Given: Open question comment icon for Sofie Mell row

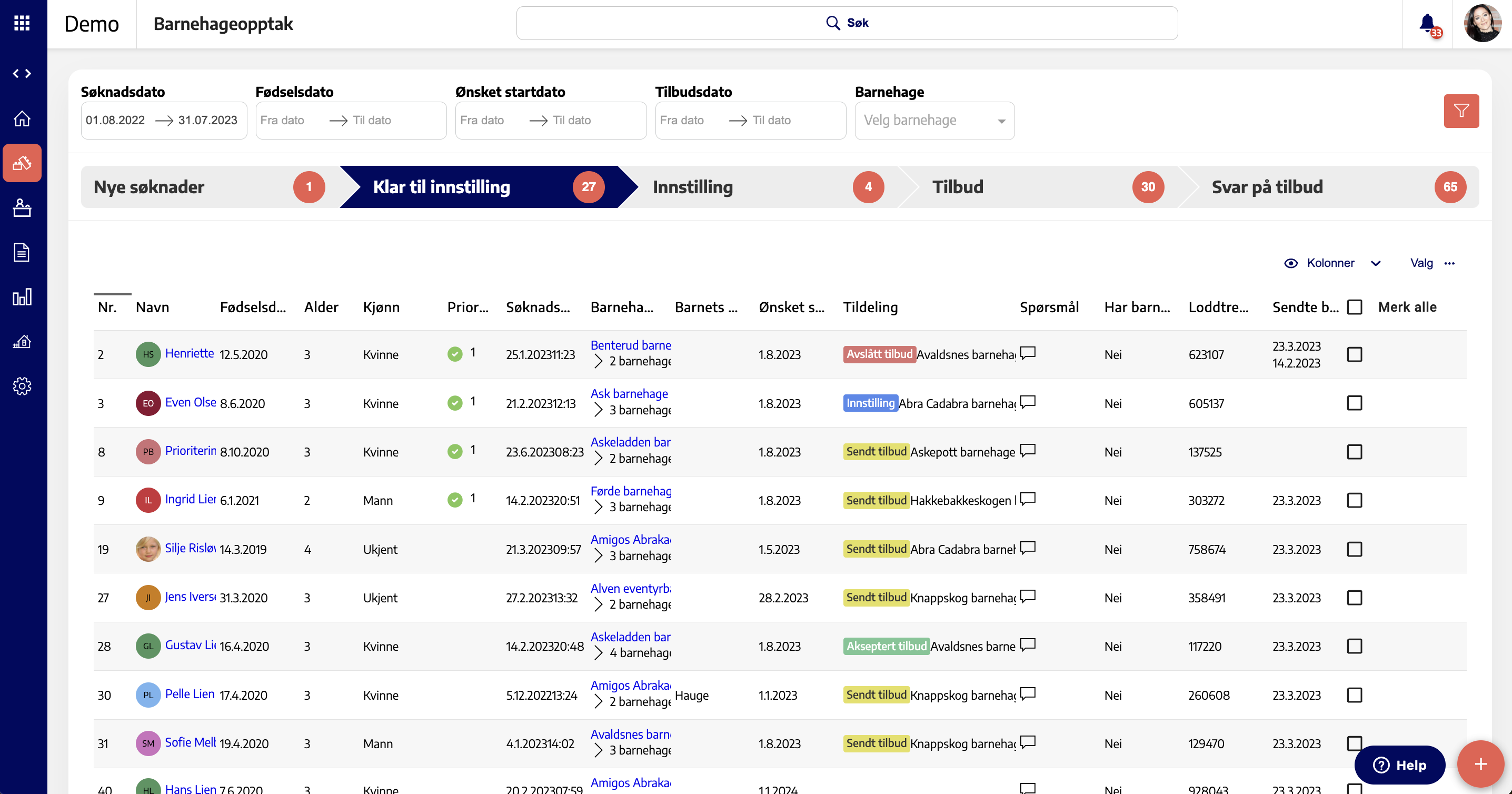Looking at the screenshot, I should pyautogui.click(x=1028, y=742).
